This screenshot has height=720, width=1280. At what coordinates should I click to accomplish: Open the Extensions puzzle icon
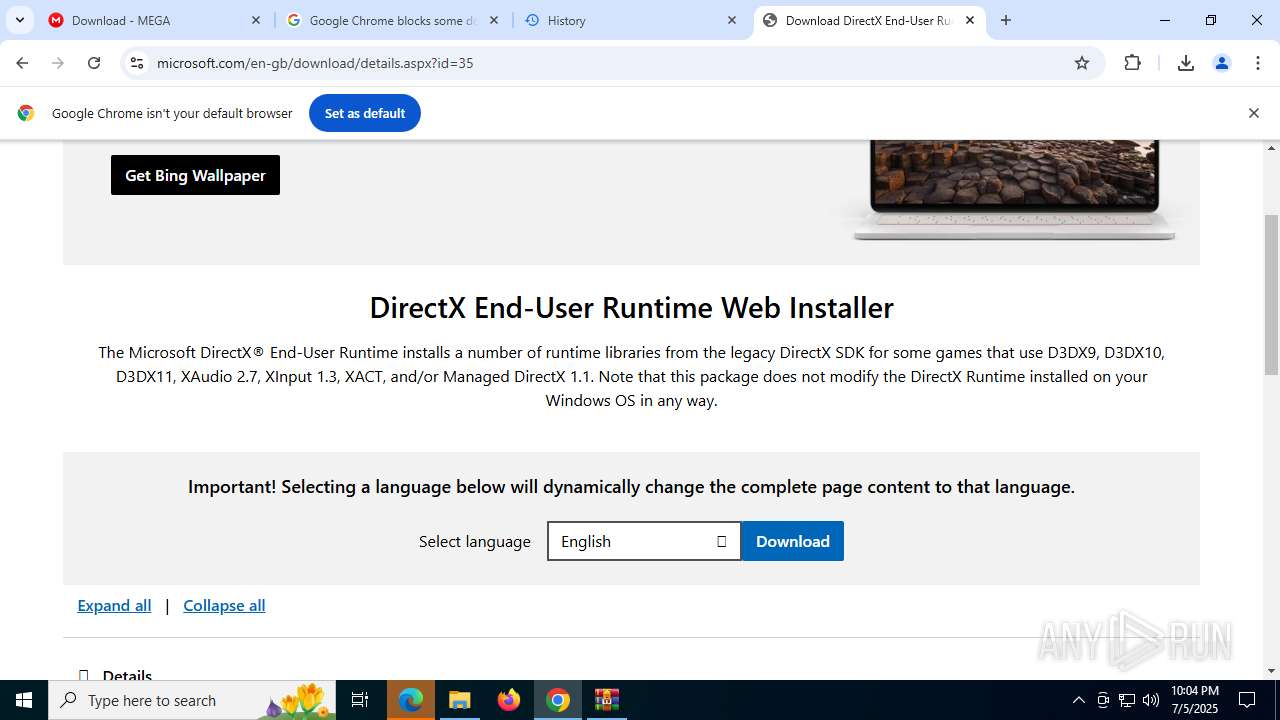[x=1133, y=63]
